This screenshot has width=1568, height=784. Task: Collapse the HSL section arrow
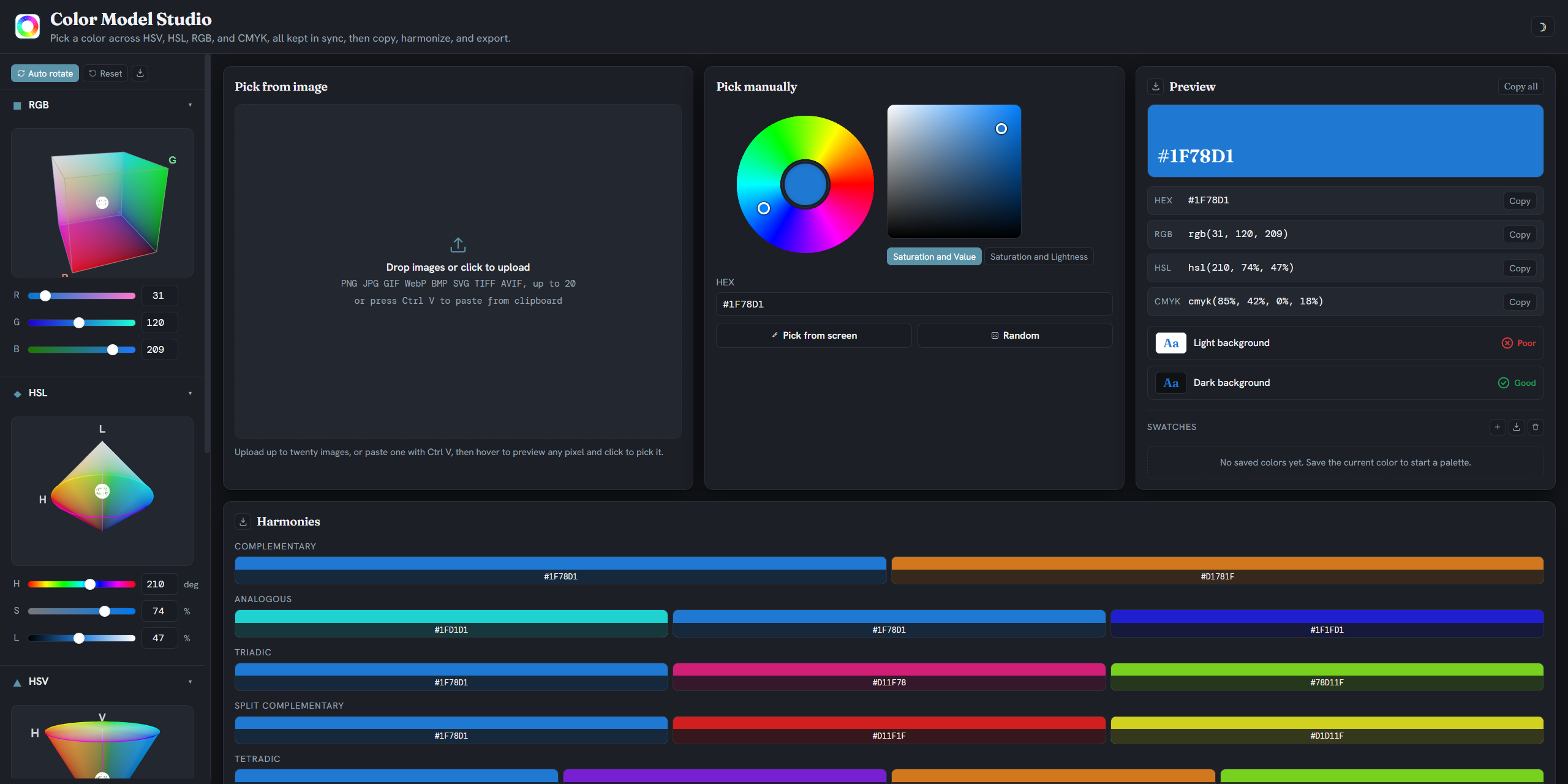coord(190,393)
